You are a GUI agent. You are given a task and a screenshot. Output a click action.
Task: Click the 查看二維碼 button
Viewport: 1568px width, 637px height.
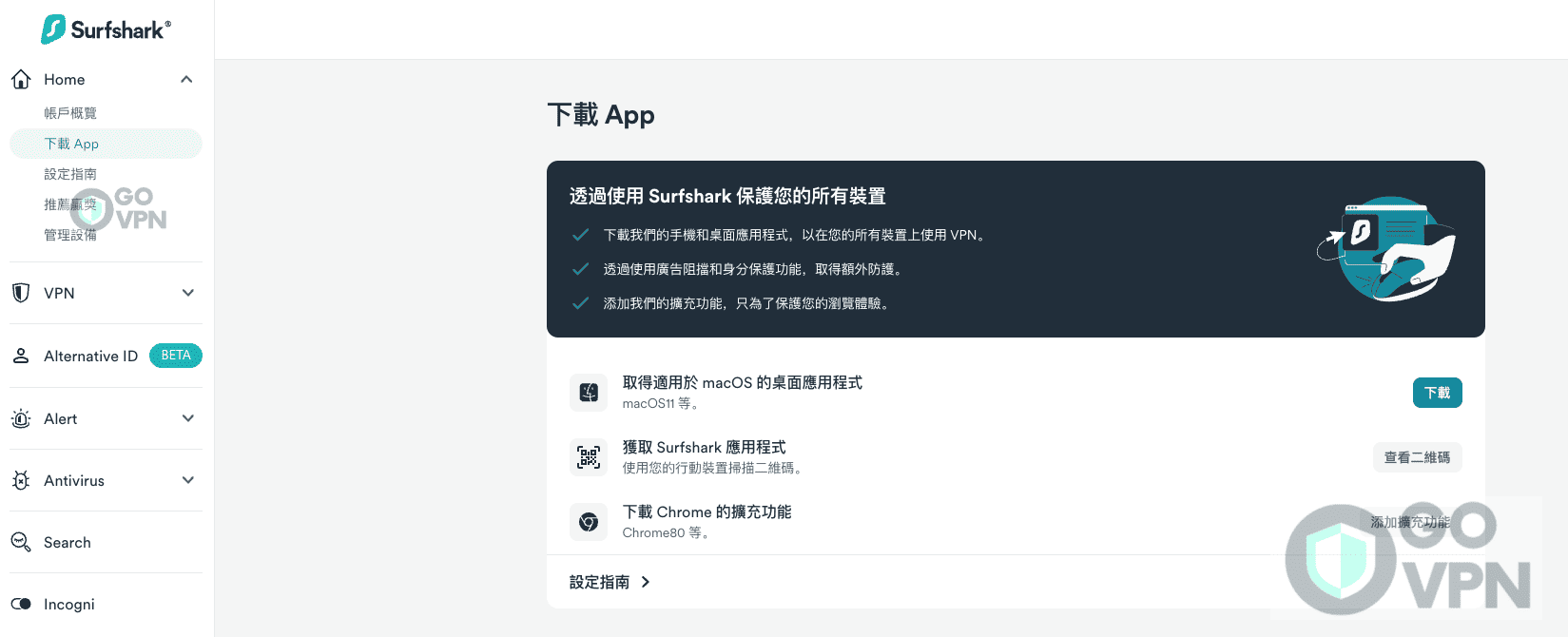click(x=1417, y=457)
